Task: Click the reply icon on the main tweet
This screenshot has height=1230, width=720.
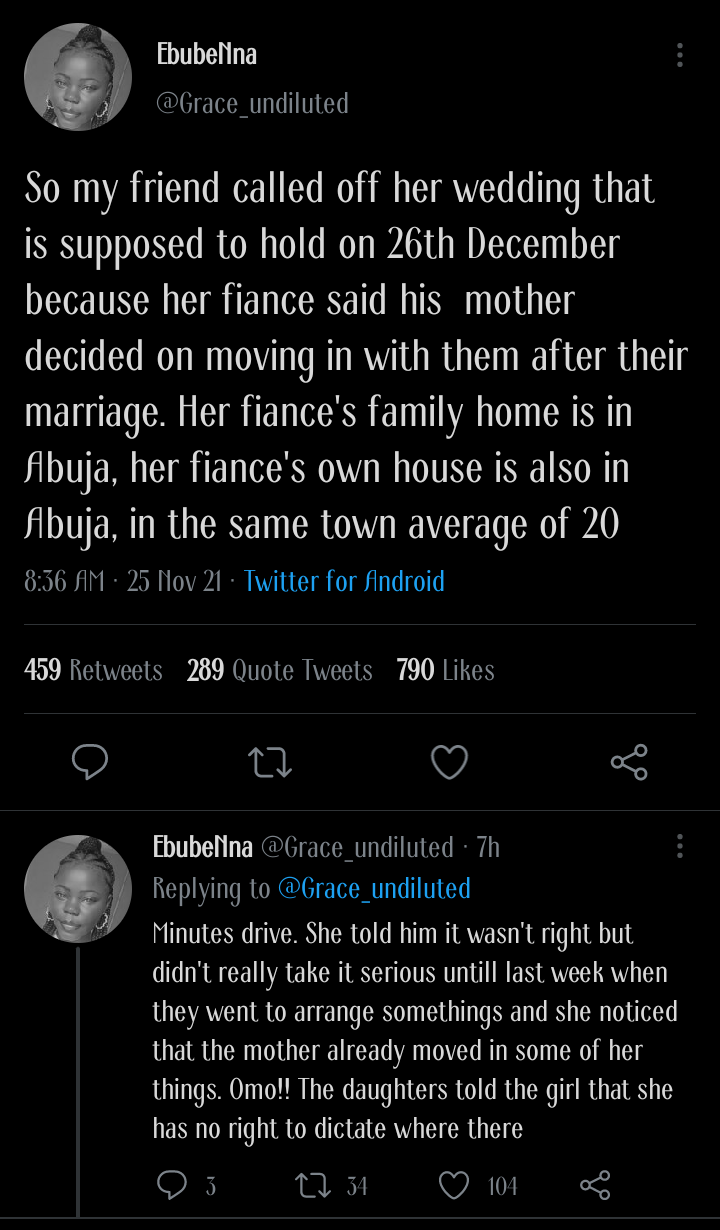Action: [x=90, y=762]
